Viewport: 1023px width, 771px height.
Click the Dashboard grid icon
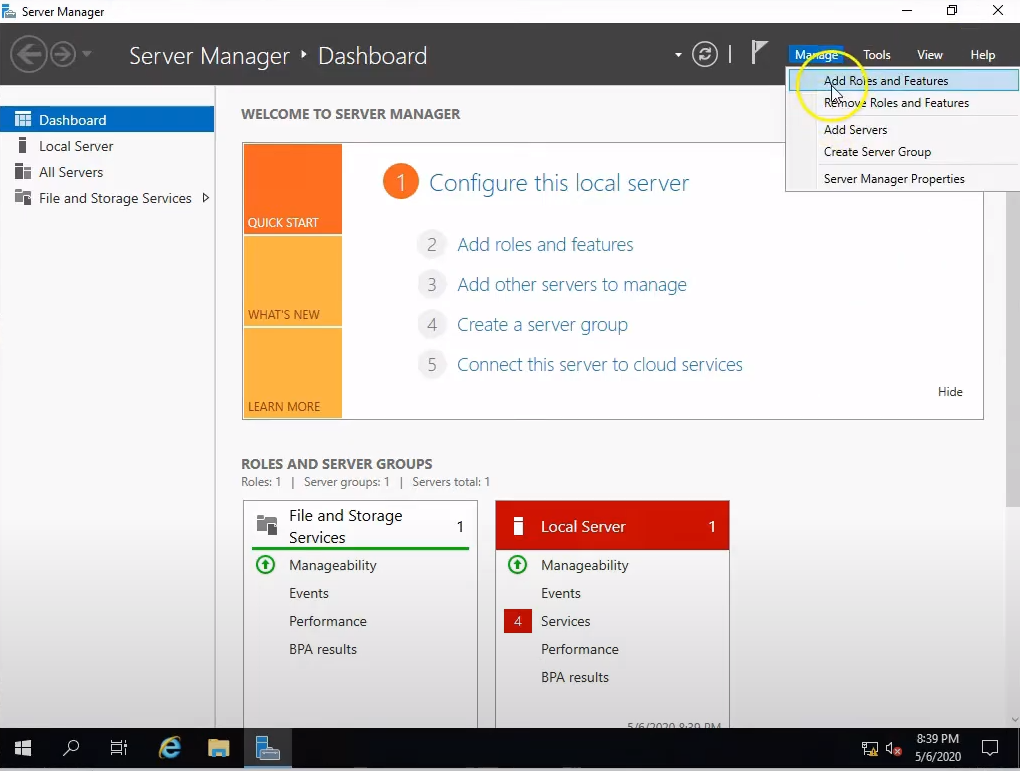click(x=23, y=119)
